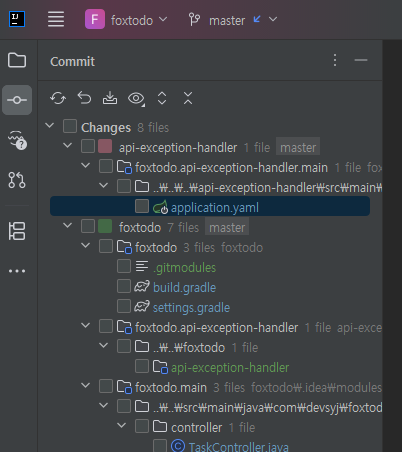Select the Commit tool window icon
This screenshot has height=452, width=402.
(17, 100)
